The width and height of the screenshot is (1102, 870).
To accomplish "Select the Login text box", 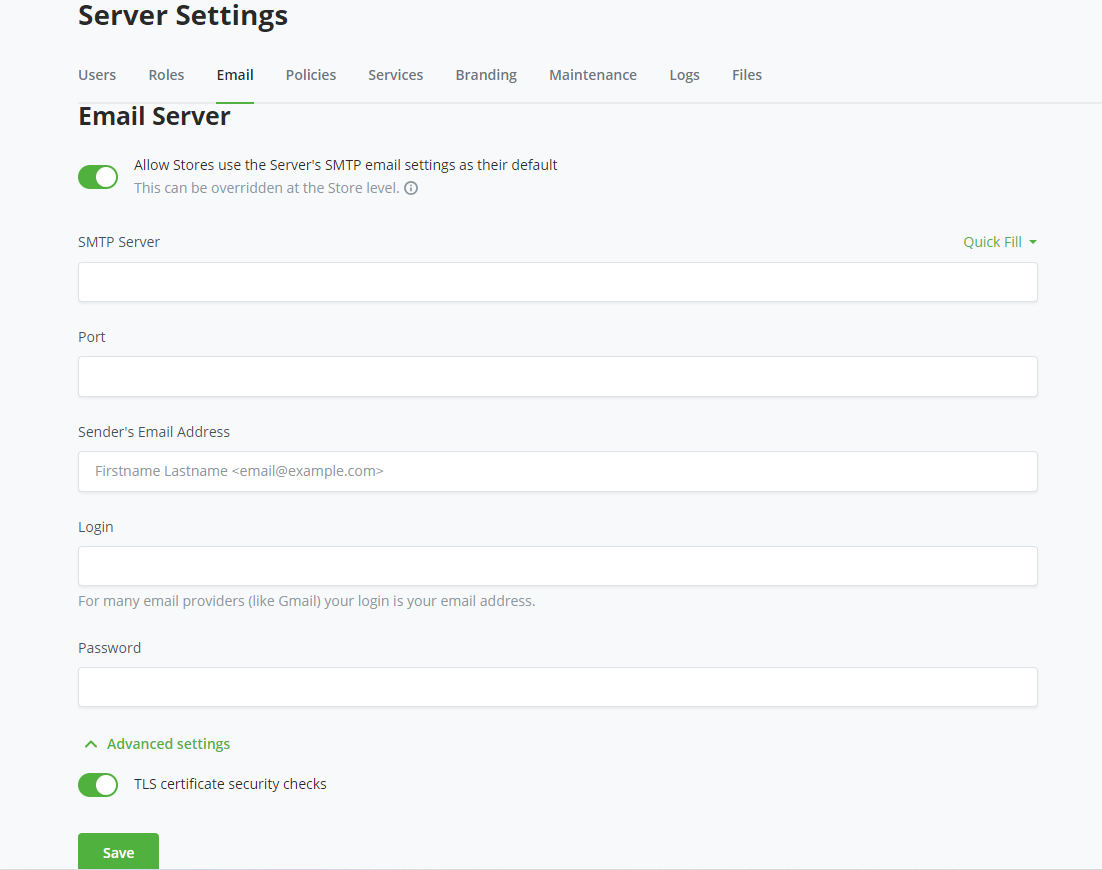I will pos(557,566).
